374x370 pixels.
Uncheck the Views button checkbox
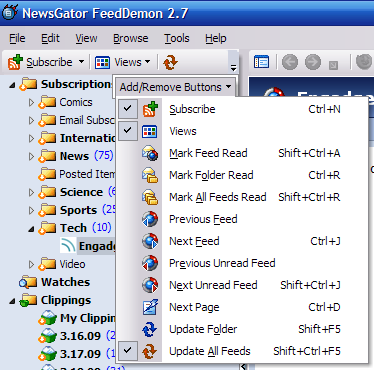128,131
